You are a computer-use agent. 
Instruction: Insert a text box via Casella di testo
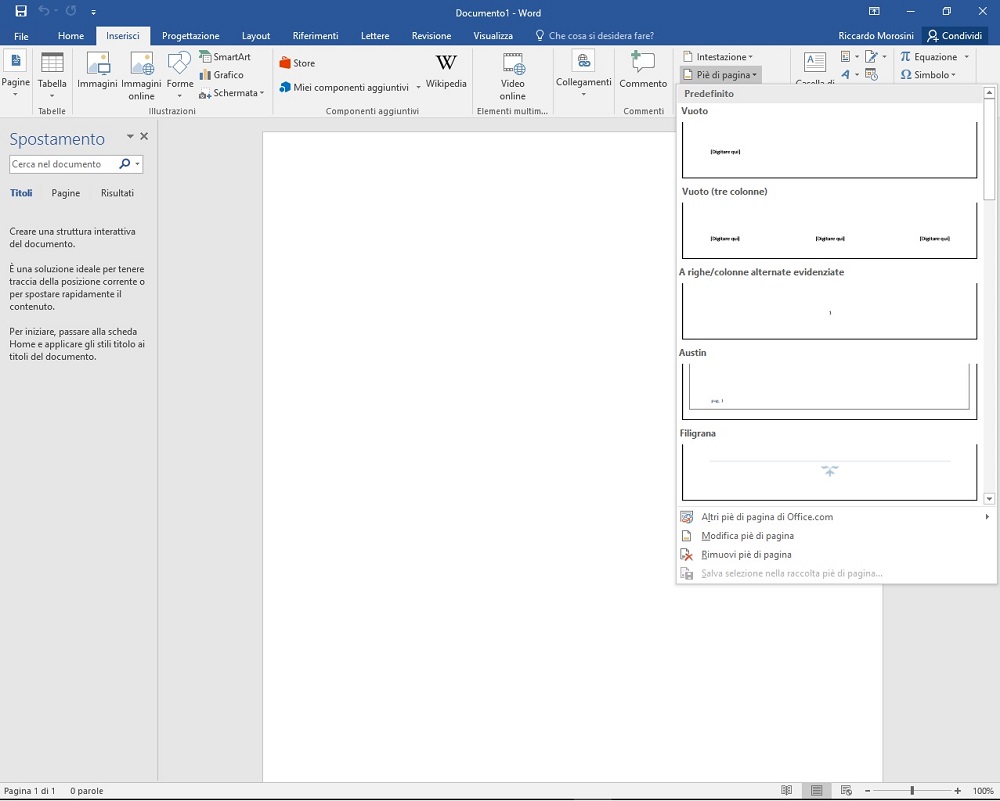point(815,68)
